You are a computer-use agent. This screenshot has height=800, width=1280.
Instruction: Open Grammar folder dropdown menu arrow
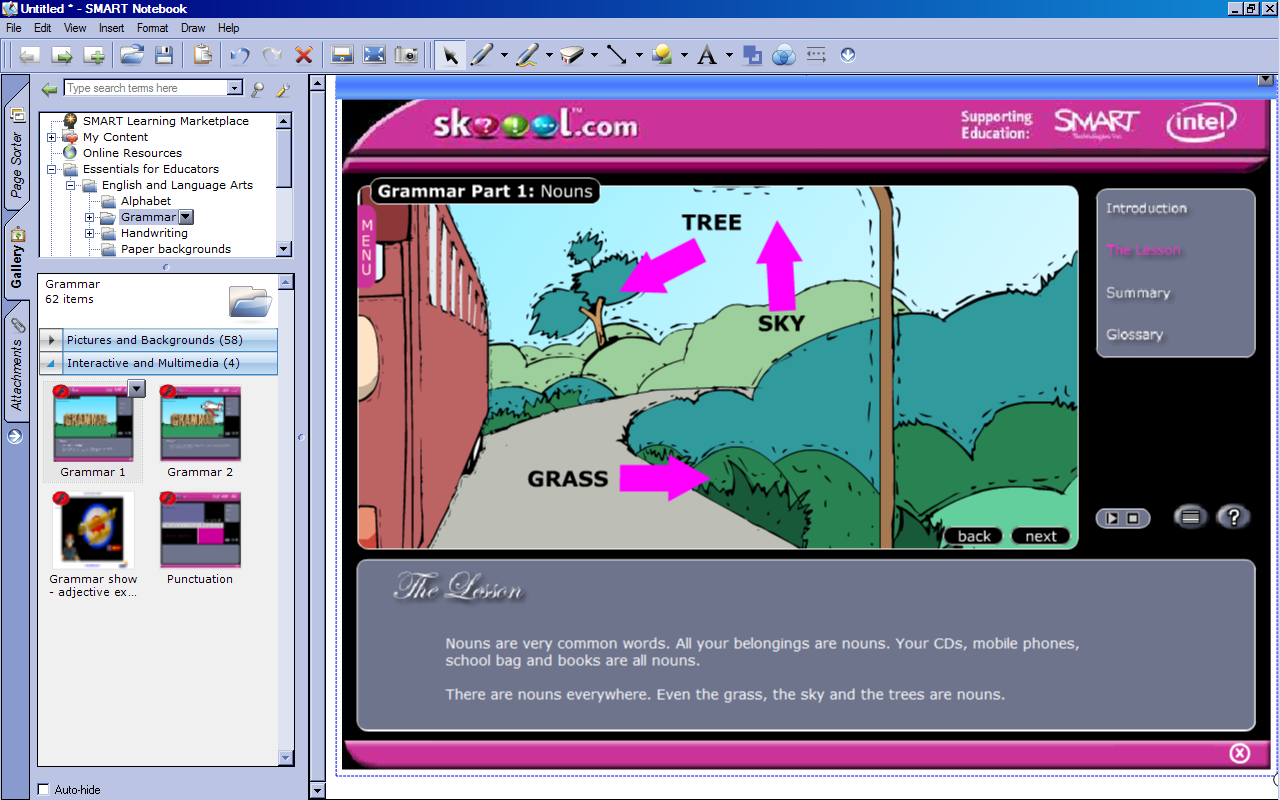pyautogui.click(x=186, y=217)
